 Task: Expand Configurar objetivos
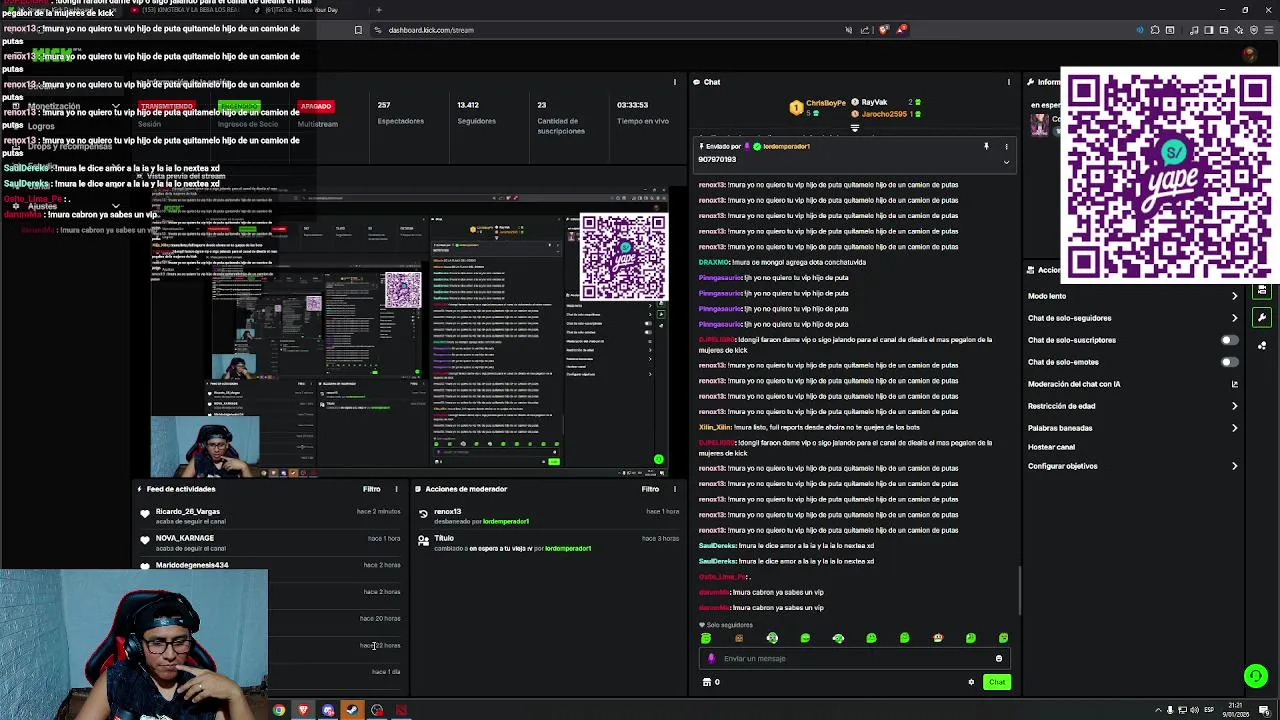1133,466
